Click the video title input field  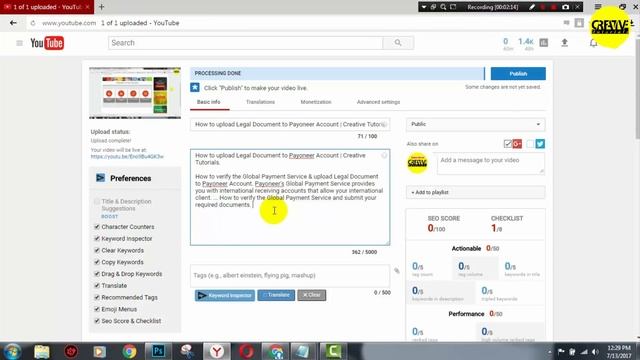290,124
